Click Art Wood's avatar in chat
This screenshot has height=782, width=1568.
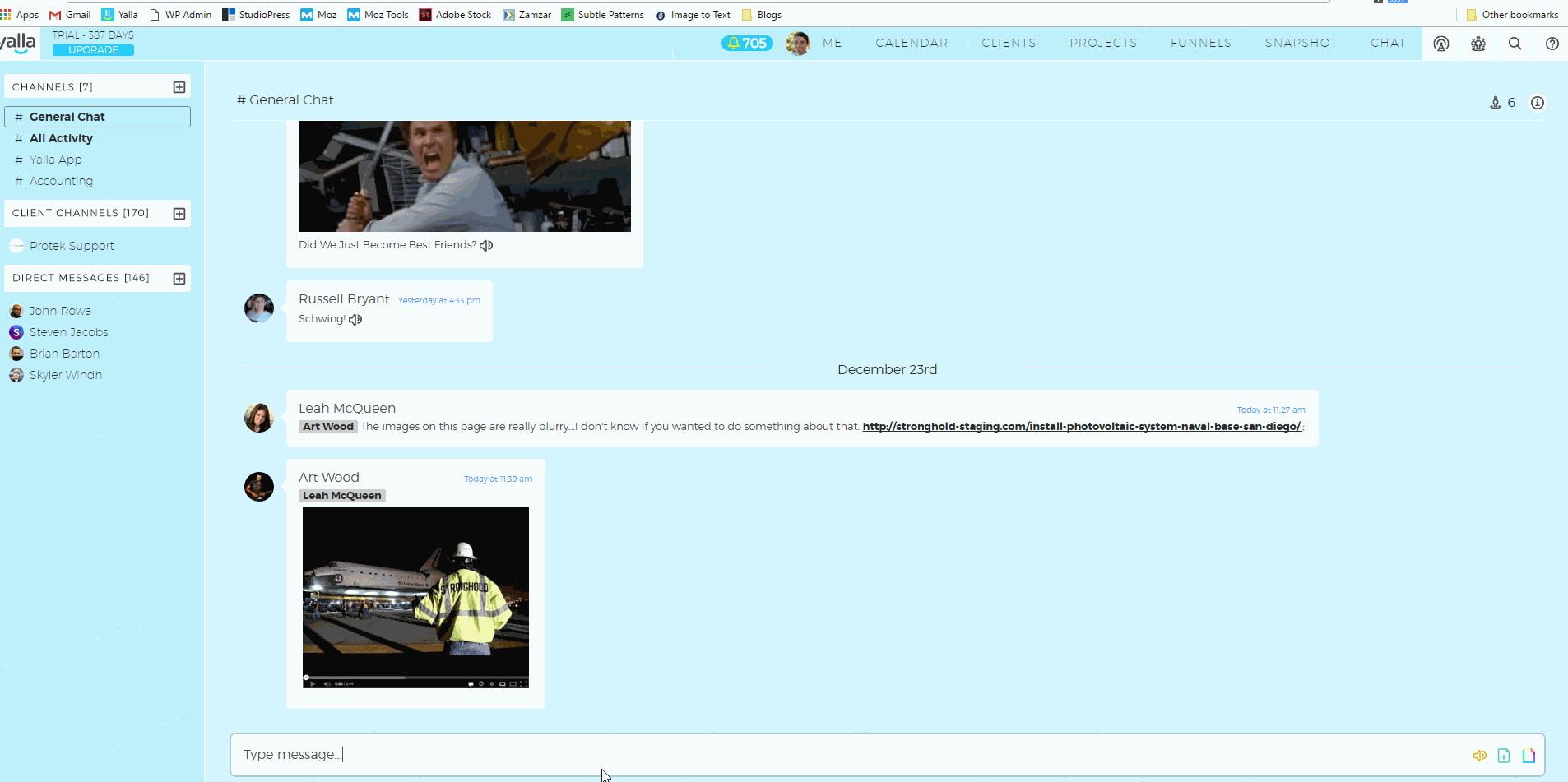pos(259,487)
